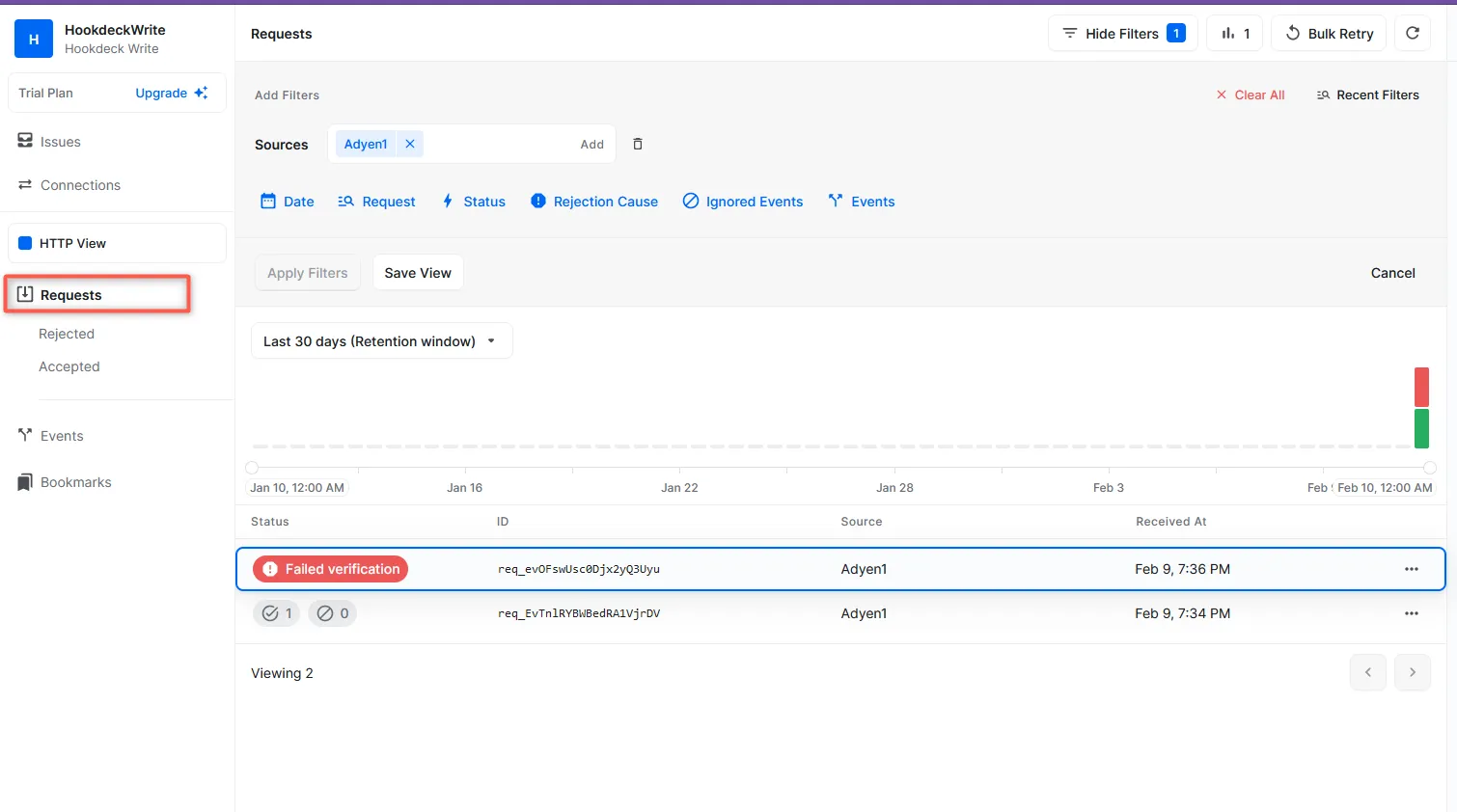Click the successful events count badge
Viewport: 1457px width, 812px height.
[x=277, y=613]
